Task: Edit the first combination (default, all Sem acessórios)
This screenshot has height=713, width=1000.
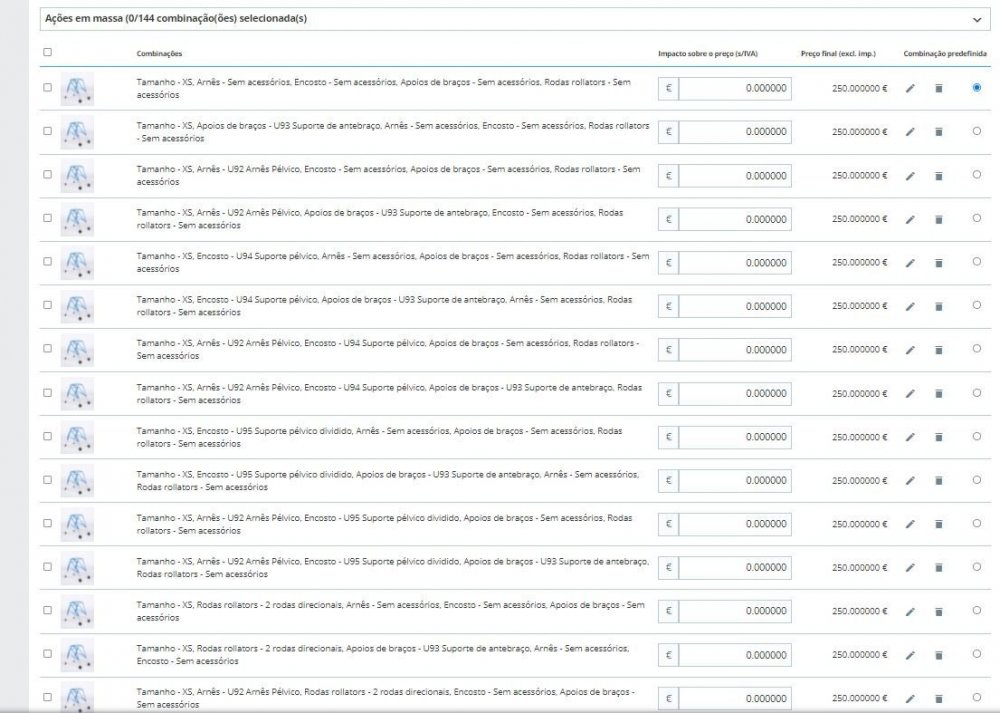Action: (x=910, y=89)
